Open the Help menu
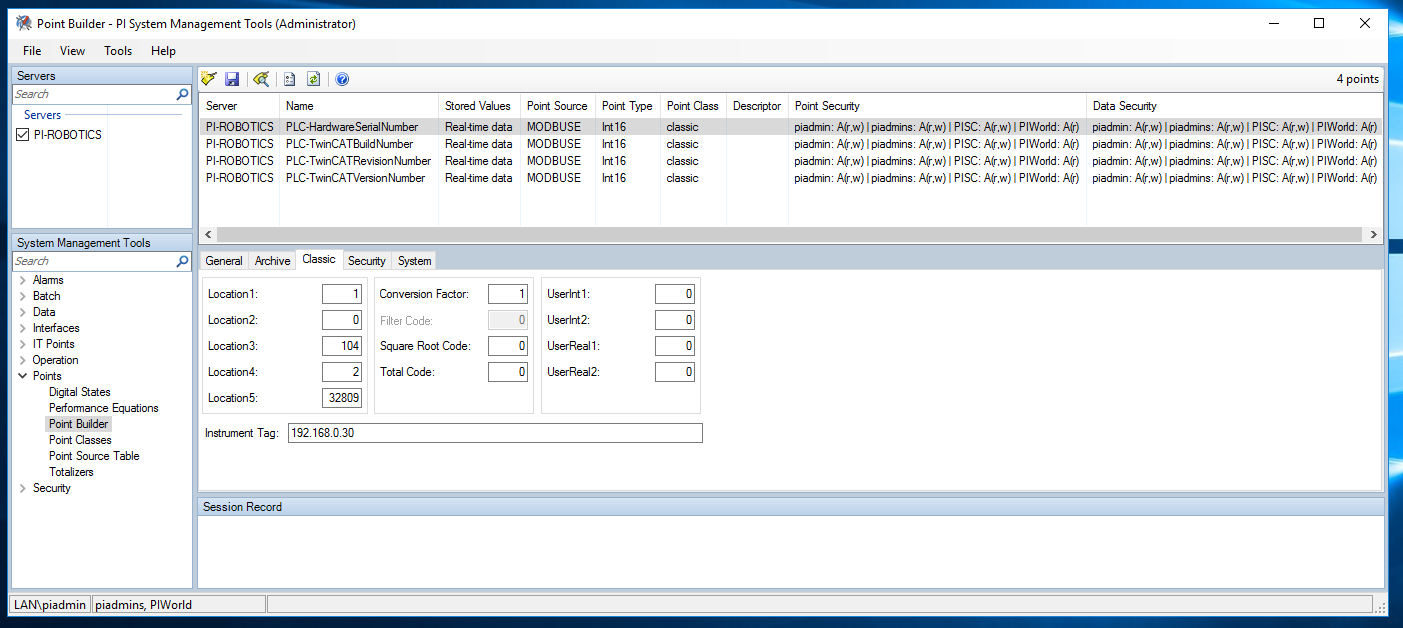The height and width of the screenshot is (628, 1403). [x=163, y=51]
